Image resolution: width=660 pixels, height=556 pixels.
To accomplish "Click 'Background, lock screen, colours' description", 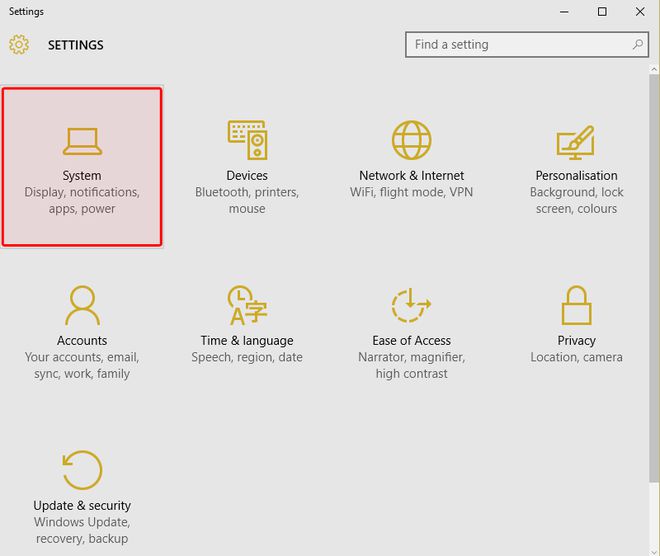I will point(577,200).
